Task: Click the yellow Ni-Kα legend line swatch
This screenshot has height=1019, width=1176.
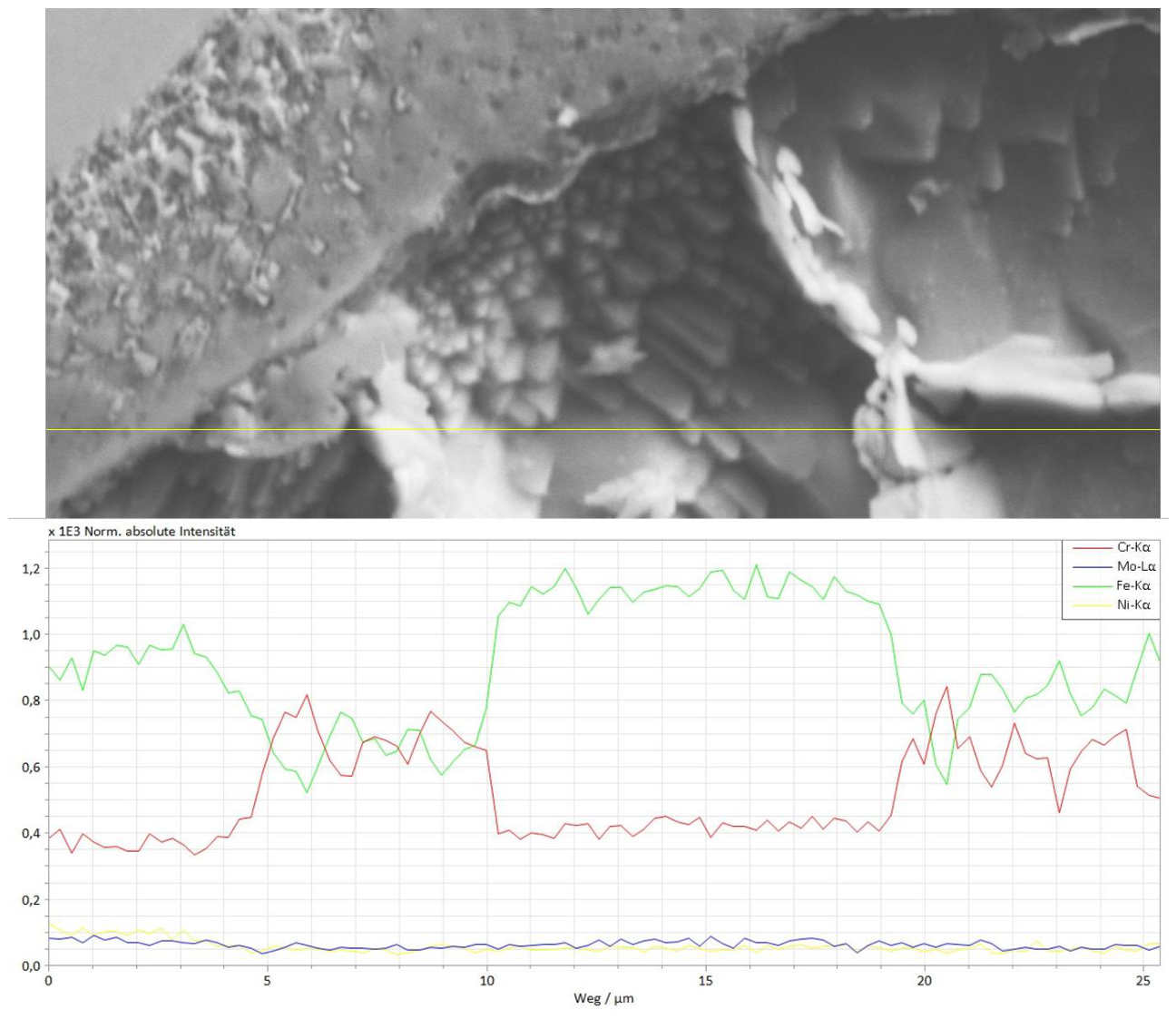Action: click(x=1092, y=605)
